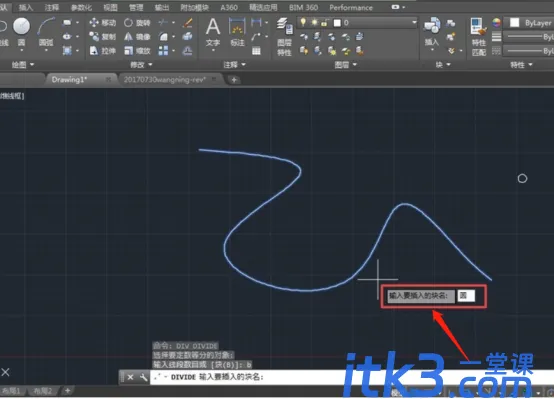Toggle layer on/off lightbulb icon
The height and width of the screenshot is (399, 554).
point(303,22)
